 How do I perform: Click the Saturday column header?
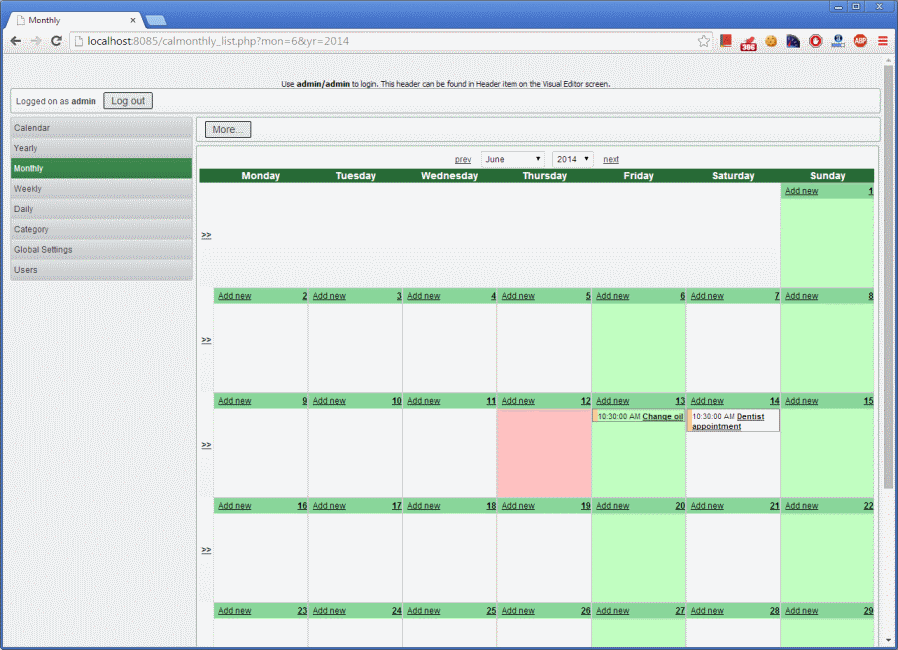tap(733, 176)
